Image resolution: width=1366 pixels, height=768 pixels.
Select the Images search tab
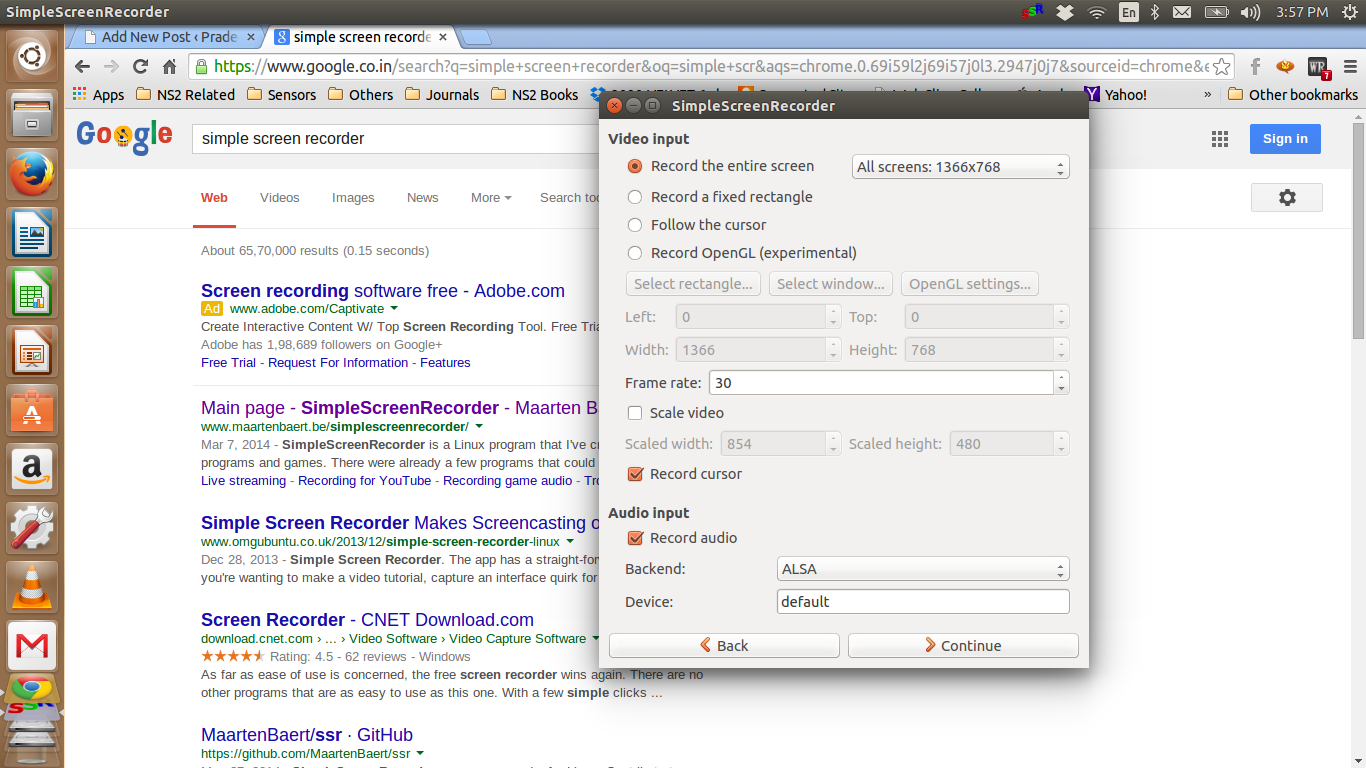pos(353,198)
